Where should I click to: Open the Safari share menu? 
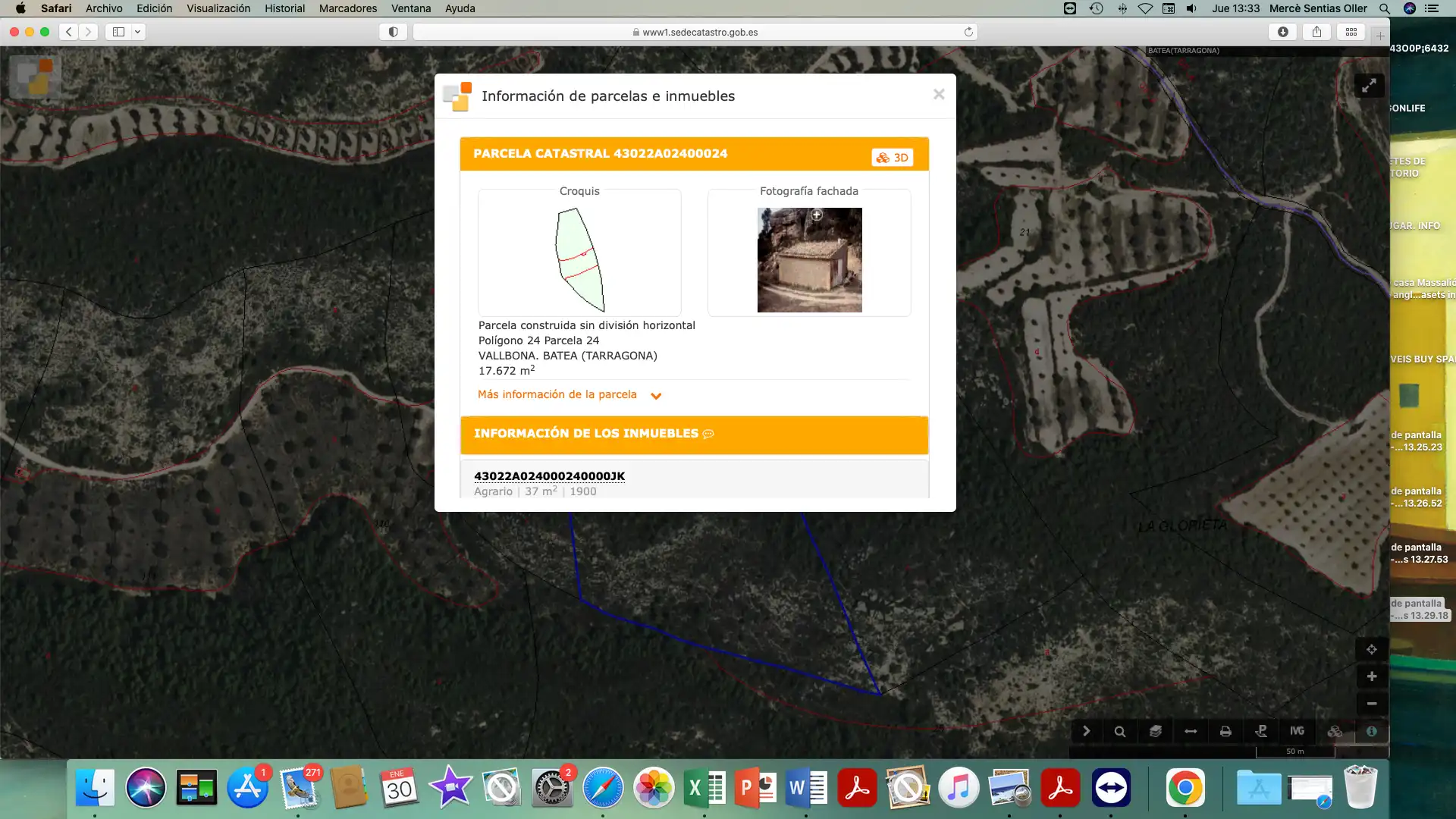[x=1316, y=32]
